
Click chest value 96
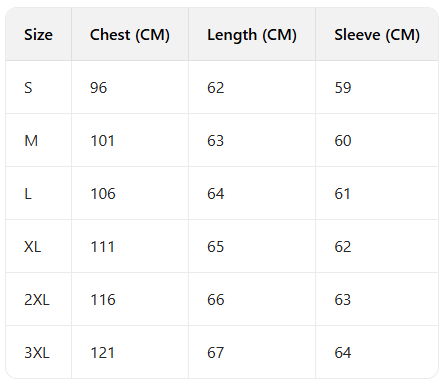99,88
